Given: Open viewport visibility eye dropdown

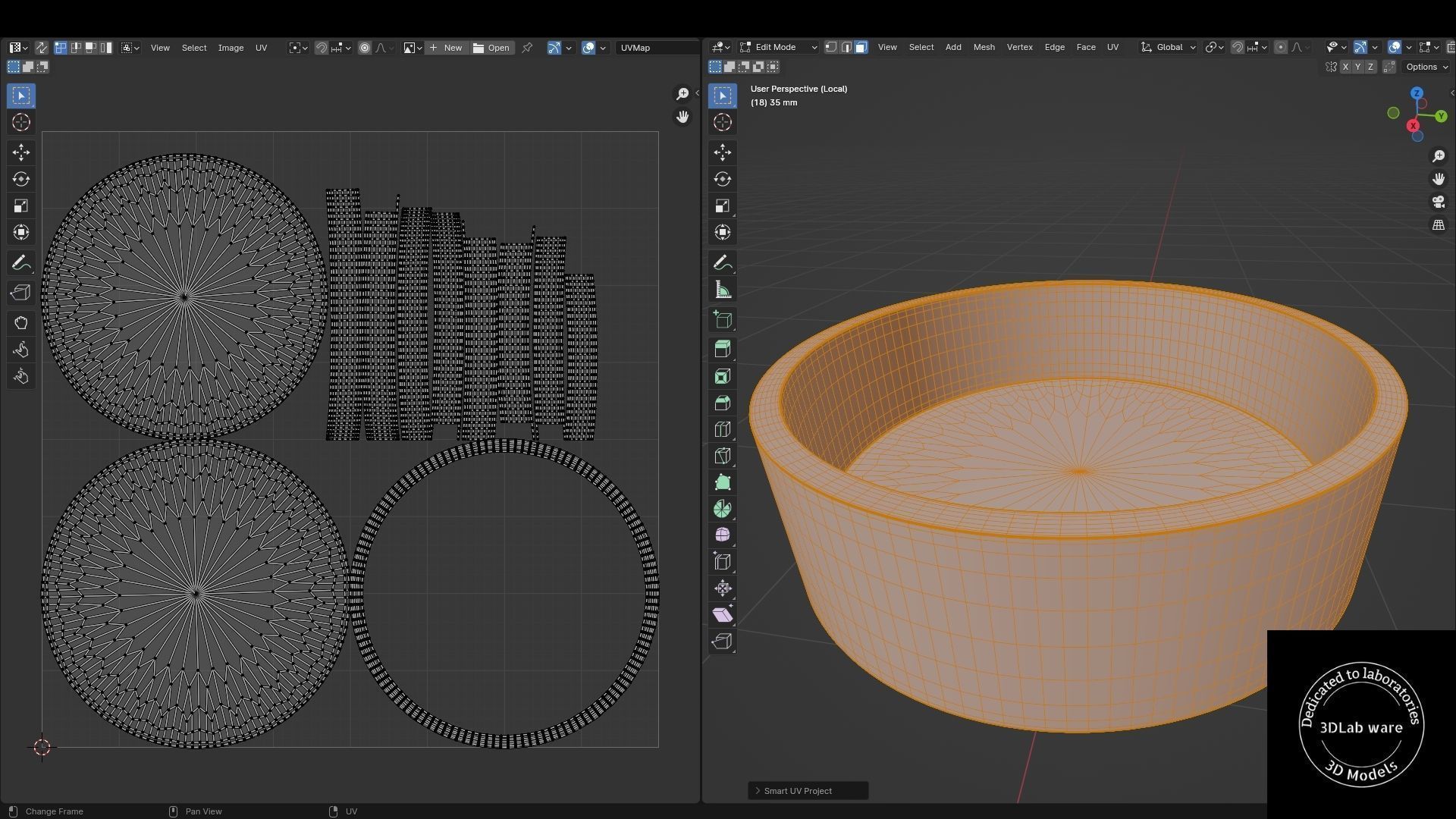Looking at the screenshot, I should tap(1336, 47).
